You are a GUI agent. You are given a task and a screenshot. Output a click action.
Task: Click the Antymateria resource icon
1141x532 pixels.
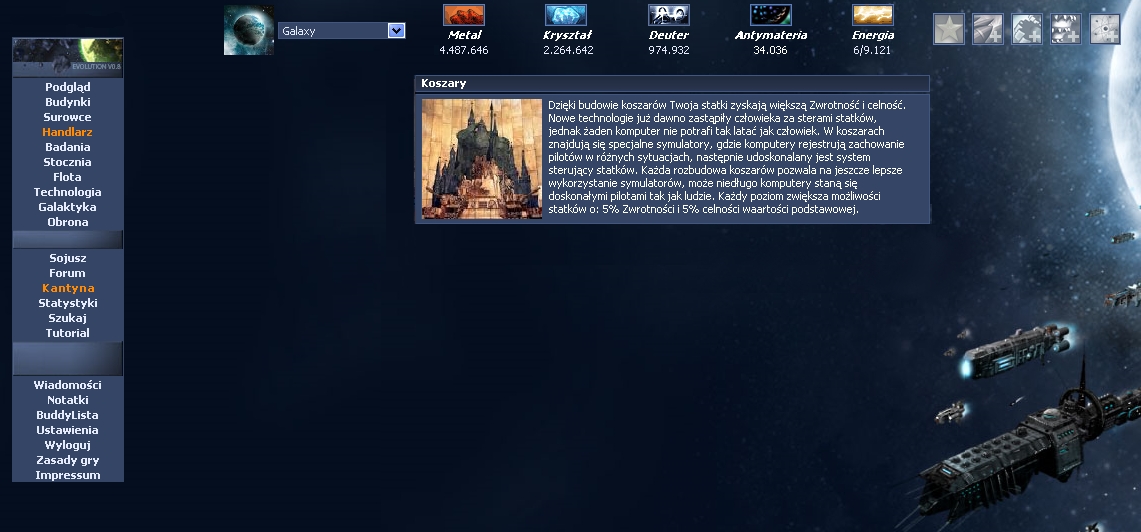pyautogui.click(x=771, y=15)
